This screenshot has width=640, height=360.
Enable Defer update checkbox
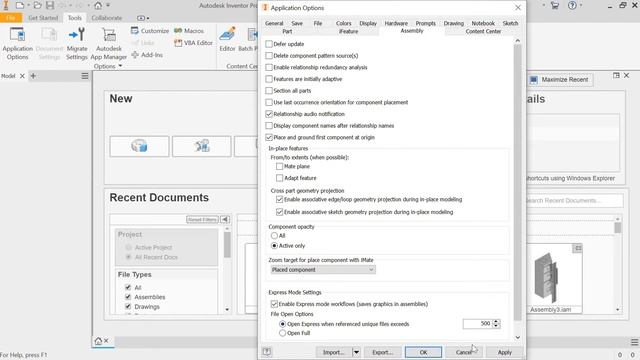tap(269, 44)
